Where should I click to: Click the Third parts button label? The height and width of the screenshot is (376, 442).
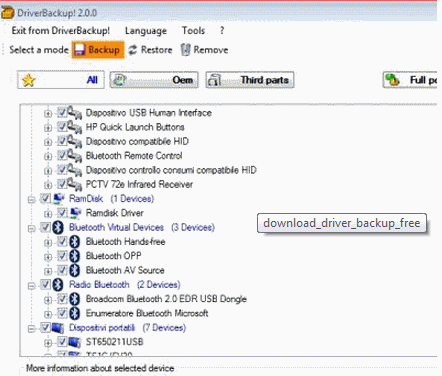coord(265,80)
